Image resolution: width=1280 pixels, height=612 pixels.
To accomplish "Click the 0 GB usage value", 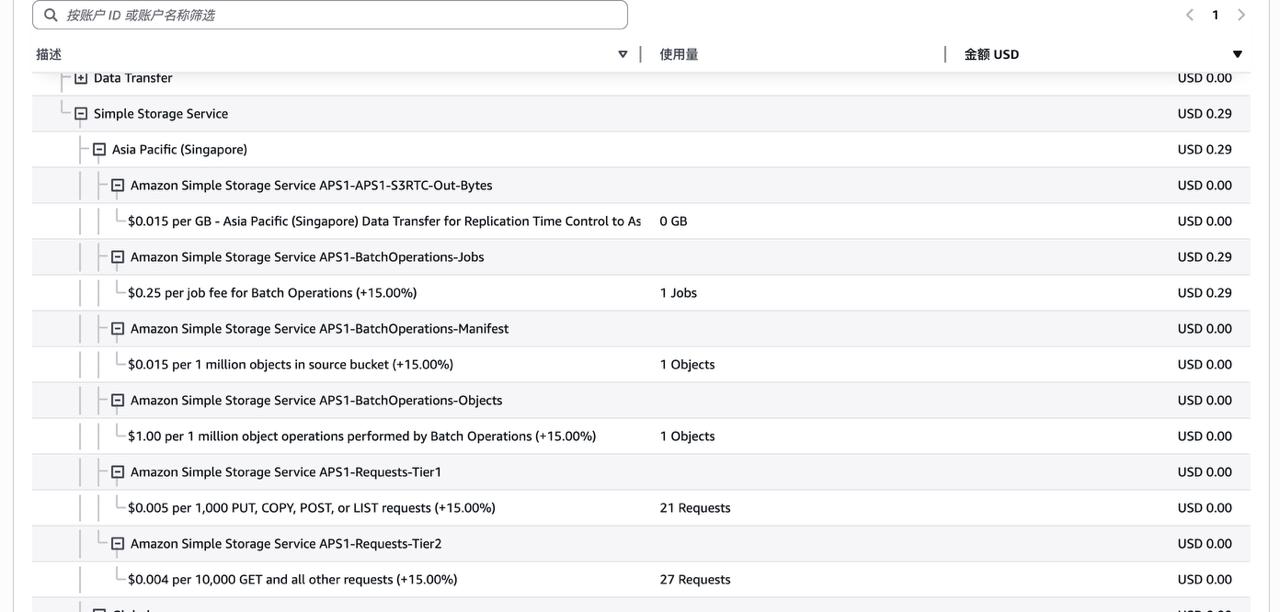I will 674,221.
